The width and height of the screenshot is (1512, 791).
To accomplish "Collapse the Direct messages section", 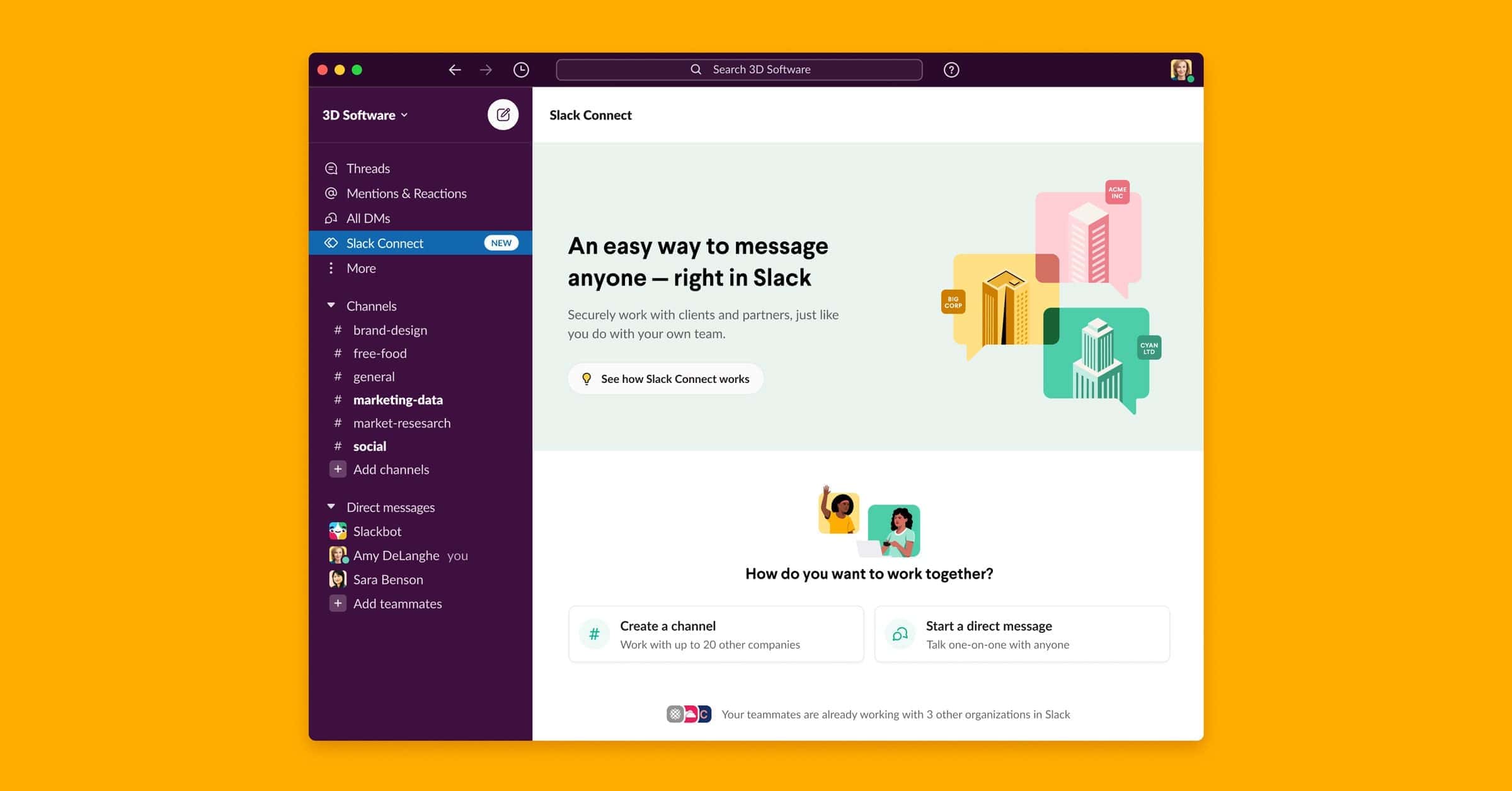I will click(332, 506).
